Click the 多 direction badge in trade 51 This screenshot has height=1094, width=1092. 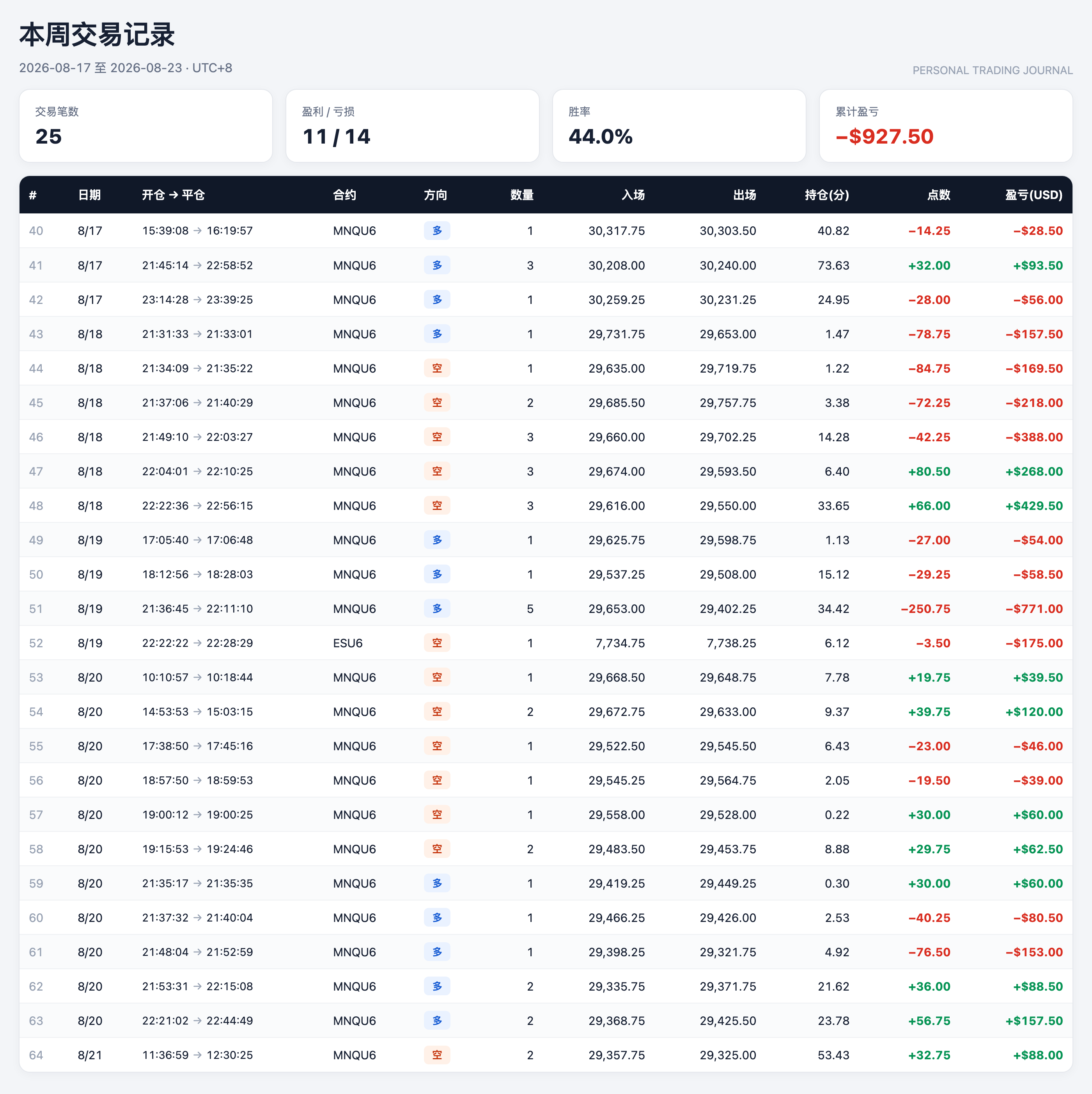pos(437,608)
